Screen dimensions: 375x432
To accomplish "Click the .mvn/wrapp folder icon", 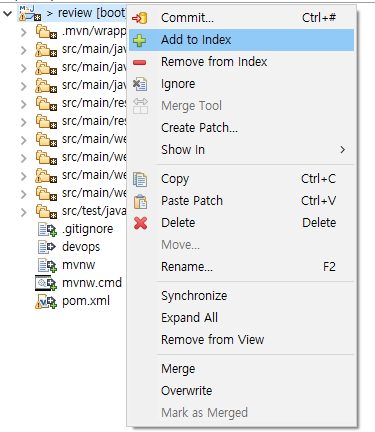I will click(x=46, y=31).
